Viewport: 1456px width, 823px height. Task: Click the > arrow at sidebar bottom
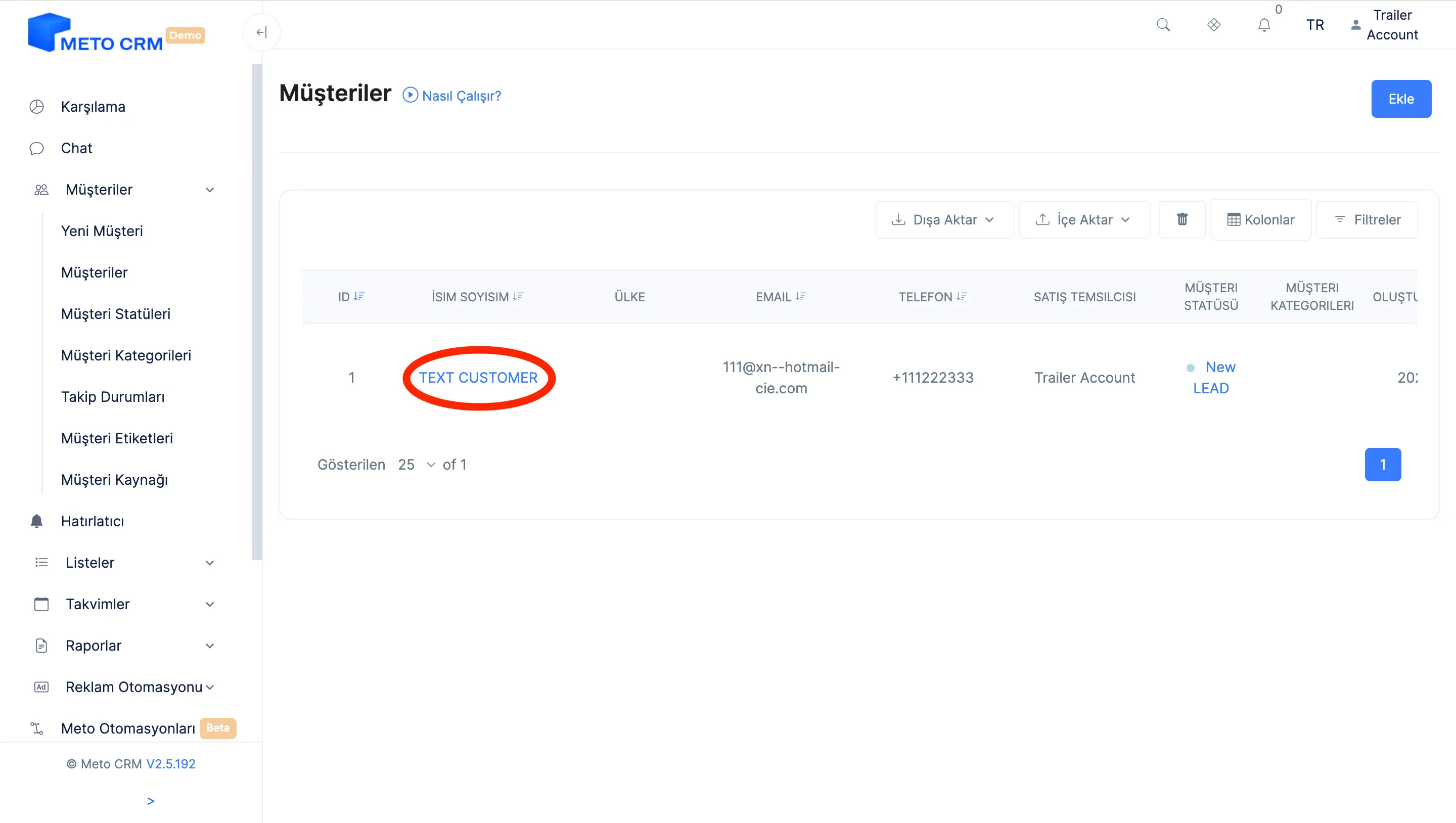coord(150,801)
